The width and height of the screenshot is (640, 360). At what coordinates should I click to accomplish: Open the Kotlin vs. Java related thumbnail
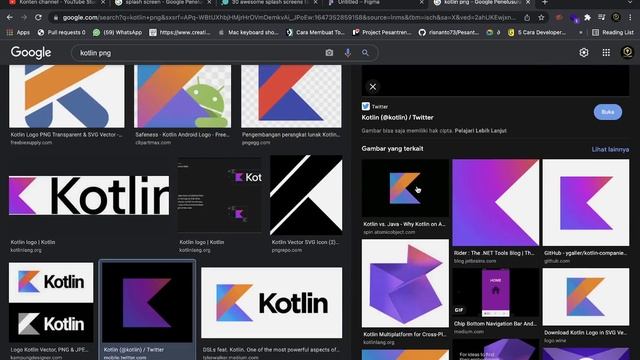(x=405, y=188)
